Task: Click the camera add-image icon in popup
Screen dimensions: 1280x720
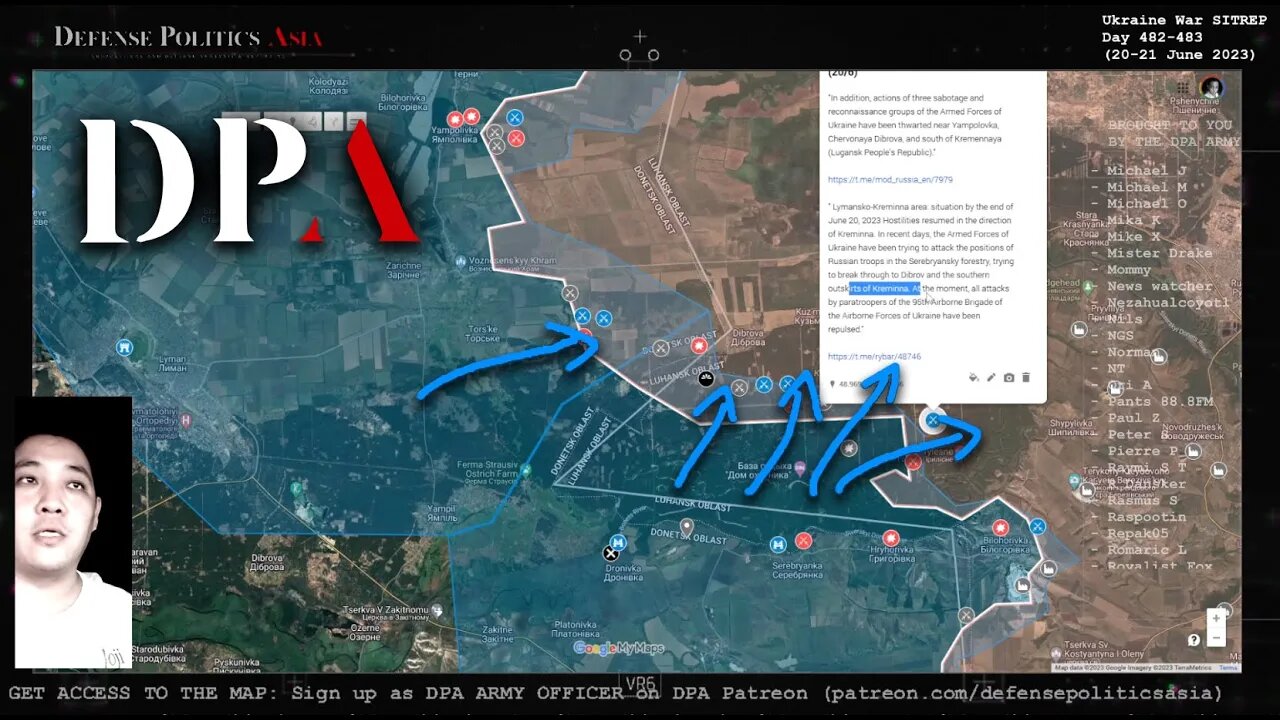Action: [1009, 377]
